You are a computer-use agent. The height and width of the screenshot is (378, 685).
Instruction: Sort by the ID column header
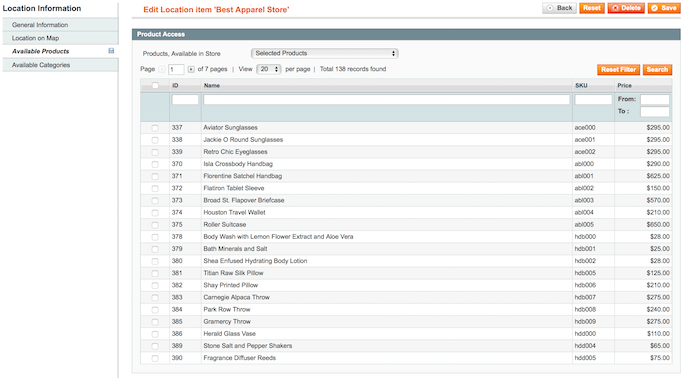tap(175, 86)
